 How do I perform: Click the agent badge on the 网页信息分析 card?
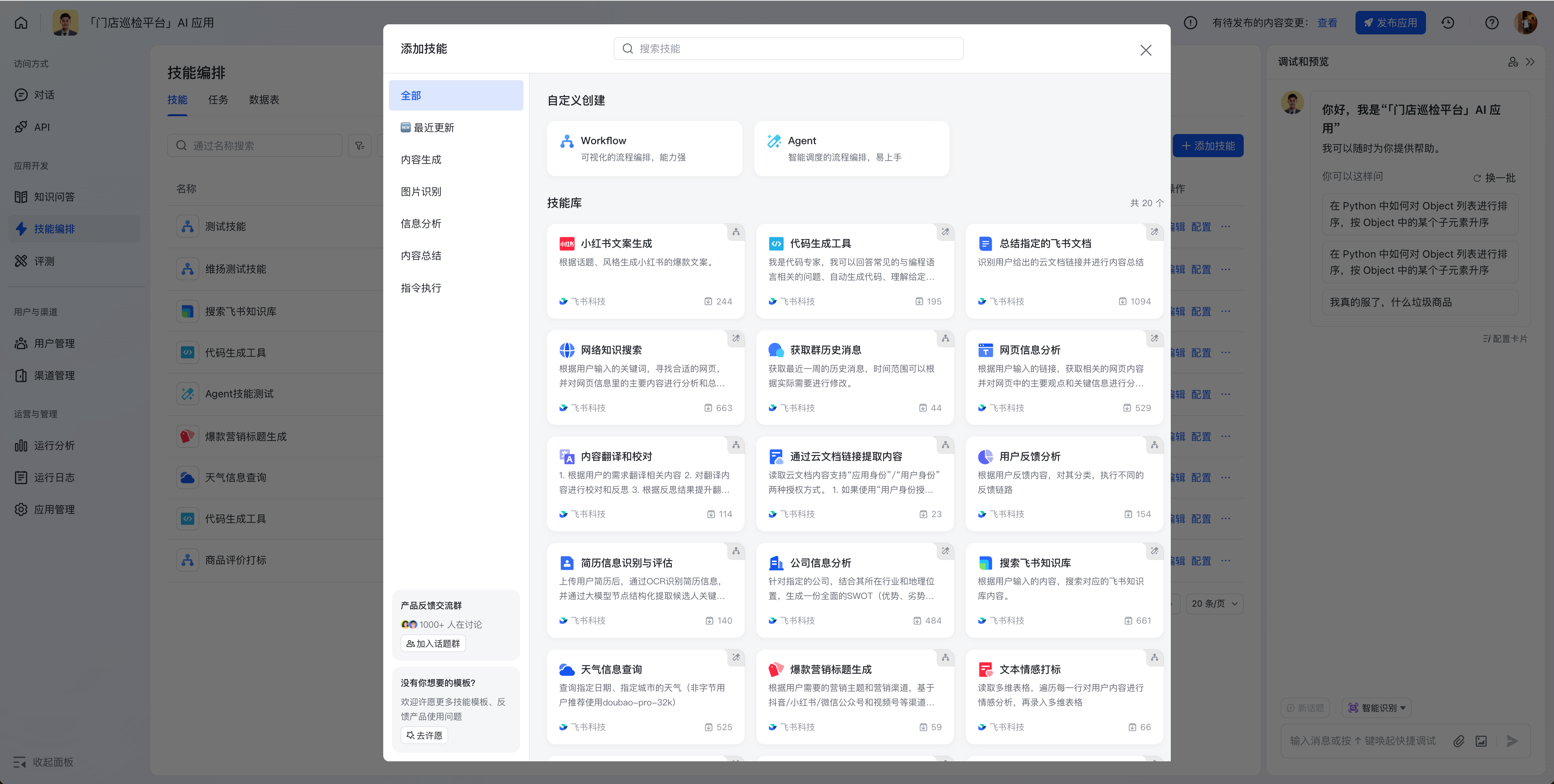(x=1155, y=338)
